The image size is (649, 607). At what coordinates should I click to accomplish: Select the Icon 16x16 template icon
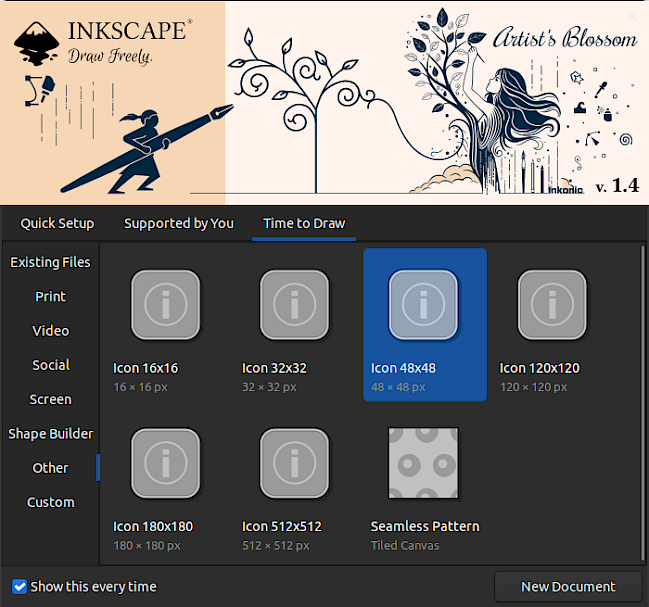166,305
